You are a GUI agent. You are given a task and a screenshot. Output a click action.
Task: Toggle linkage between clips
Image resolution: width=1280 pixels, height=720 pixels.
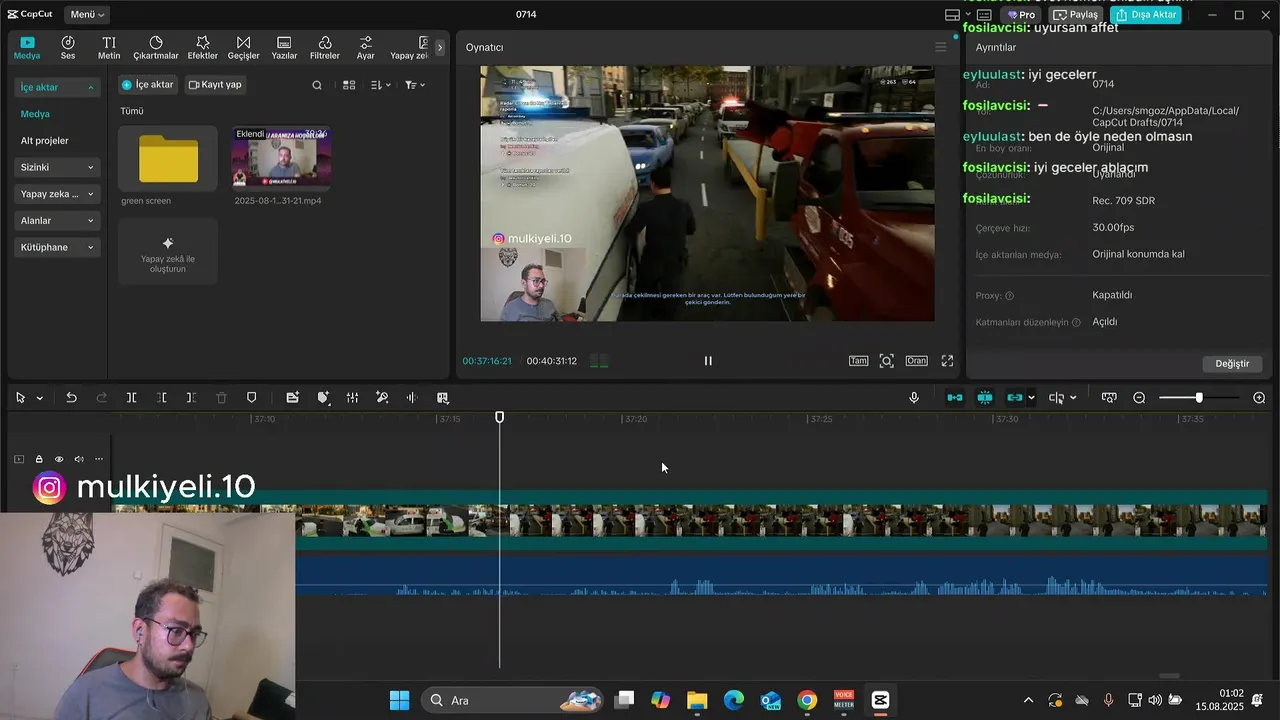click(1015, 398)
